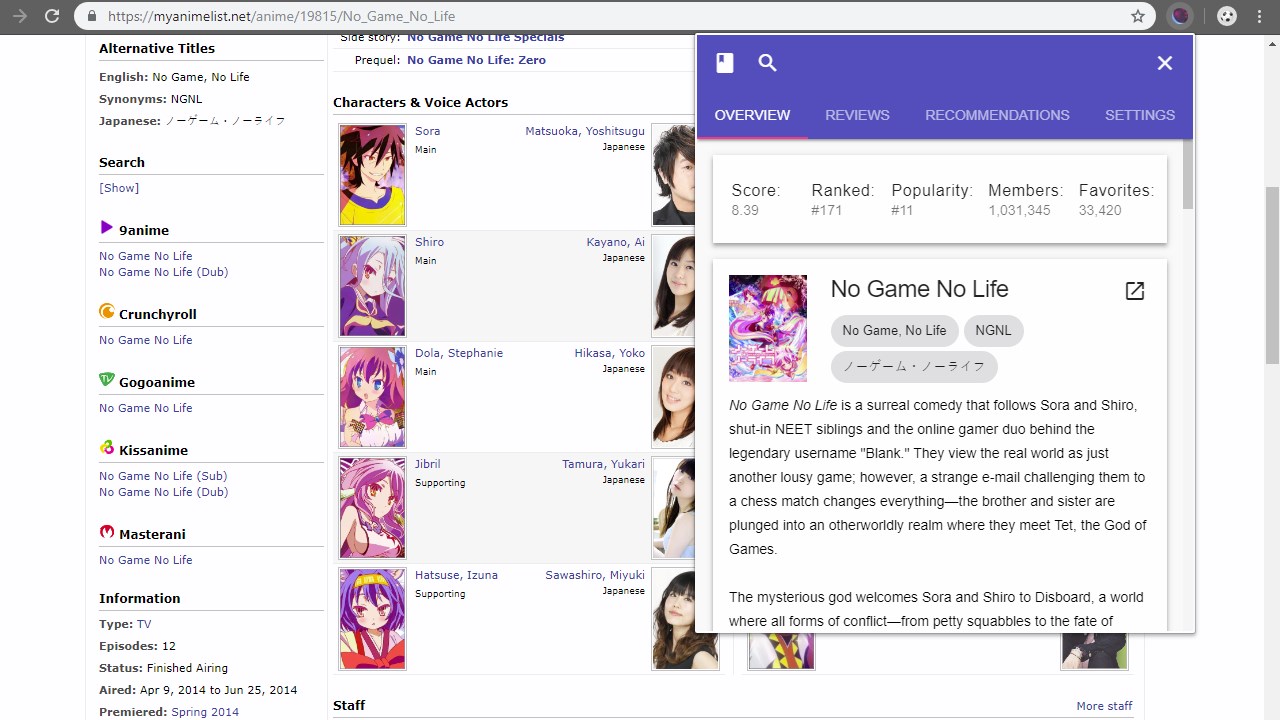Screen dimensions: 1280x720
Task: Click the Kissanime logo icon
Action: click(x=107, y=448)
